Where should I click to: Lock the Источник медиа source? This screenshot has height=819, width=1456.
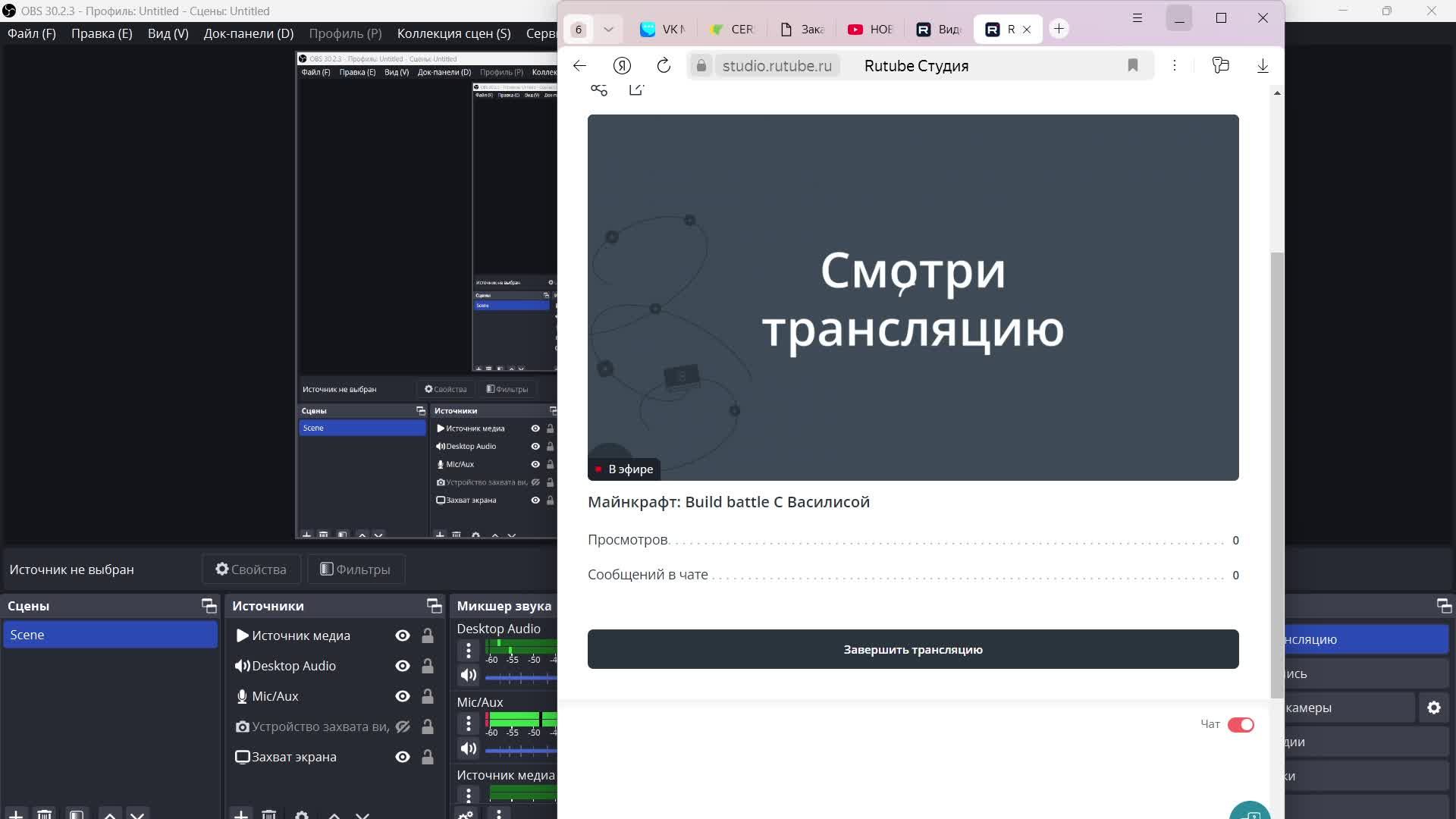428,635
